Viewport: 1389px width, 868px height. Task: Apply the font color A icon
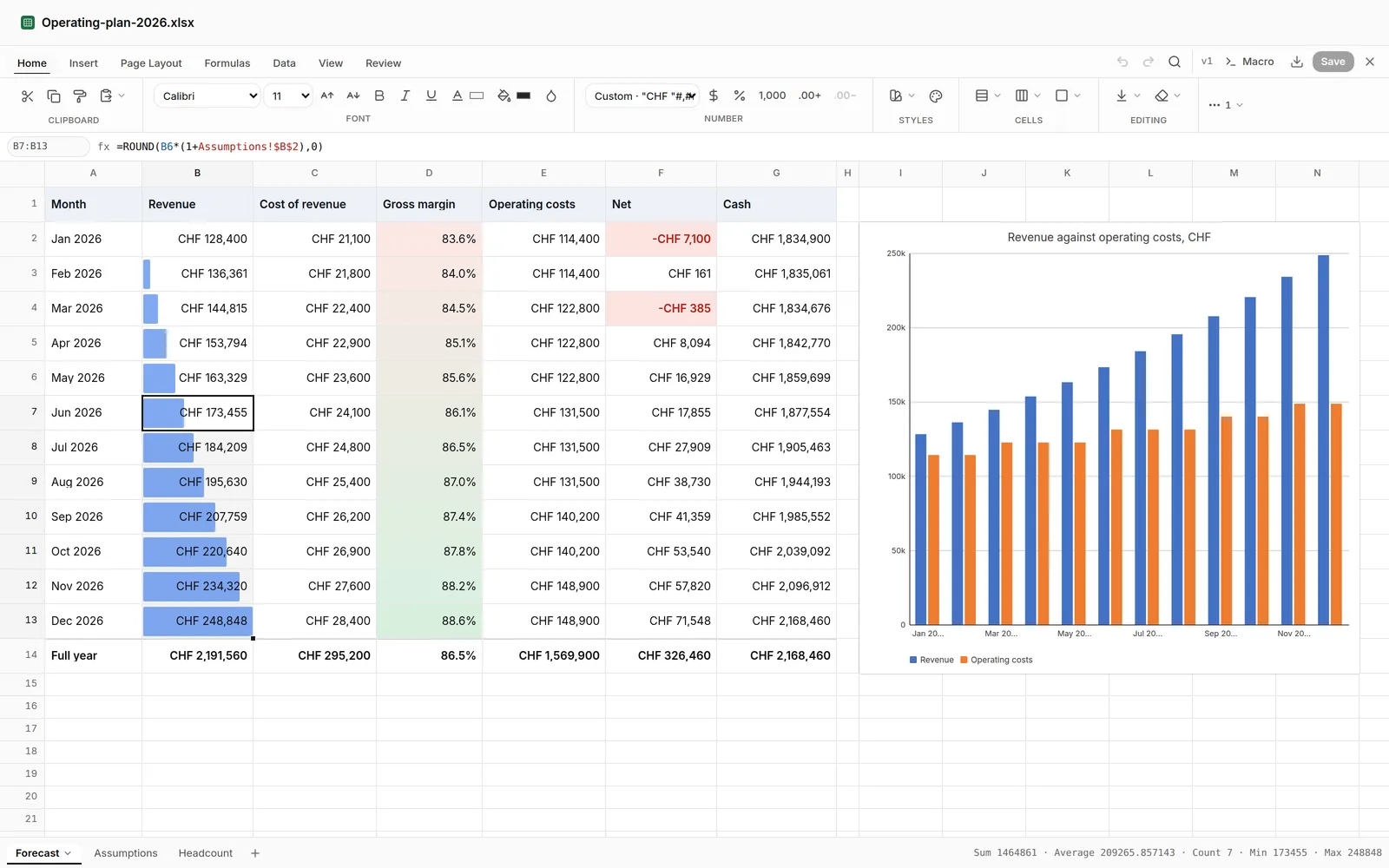click(x=458, y=96)
